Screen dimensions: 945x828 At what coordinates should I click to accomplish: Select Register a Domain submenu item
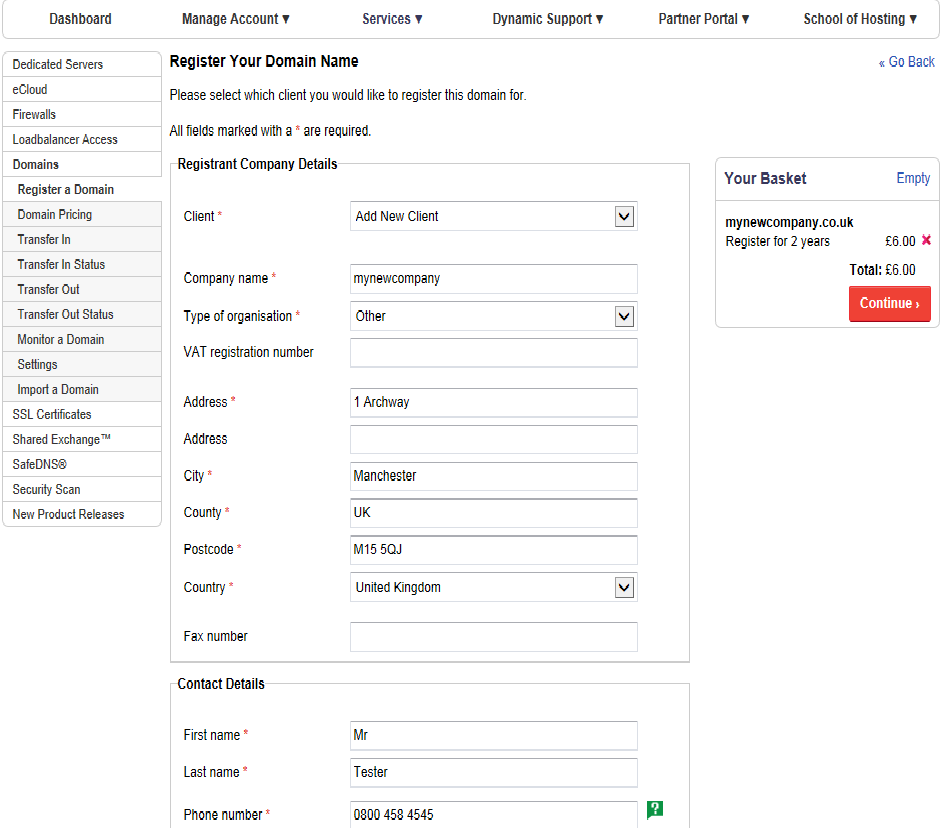coord(82,190)
